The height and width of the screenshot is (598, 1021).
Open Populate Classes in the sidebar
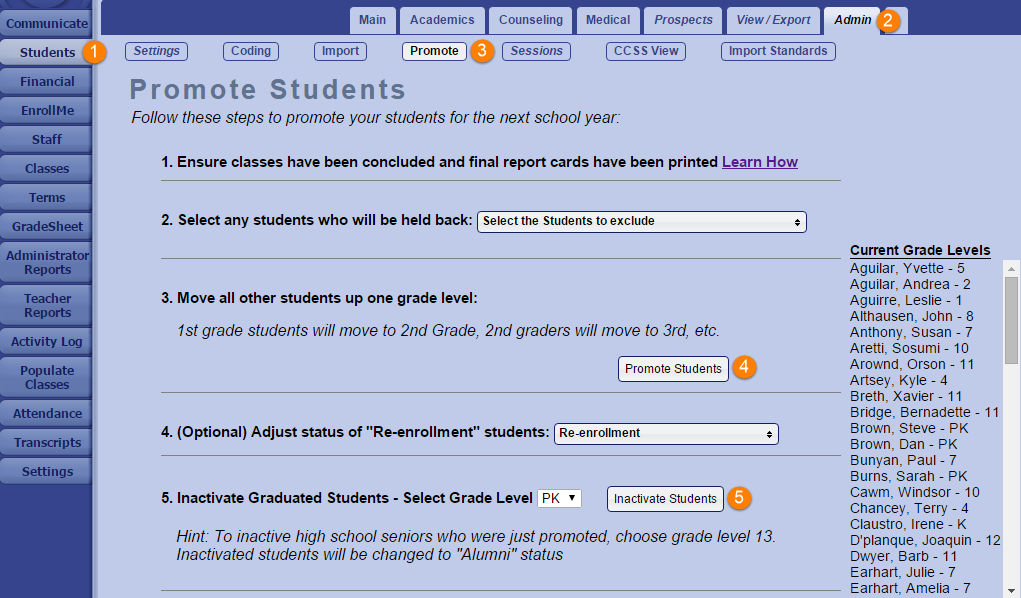pyautogui.click(x=46, y=377)
